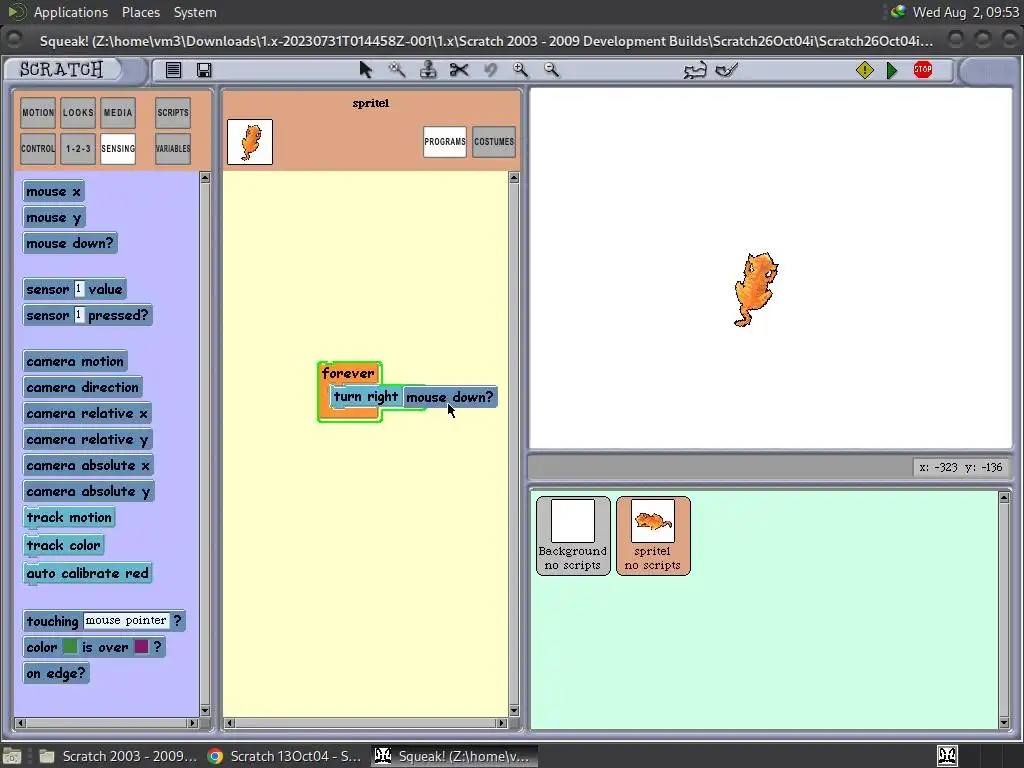Image resolution: width=1024 pixels, height=768 pixels.
Task: Open the SCRIPTS category button
Action: click(x=173, y=113)
